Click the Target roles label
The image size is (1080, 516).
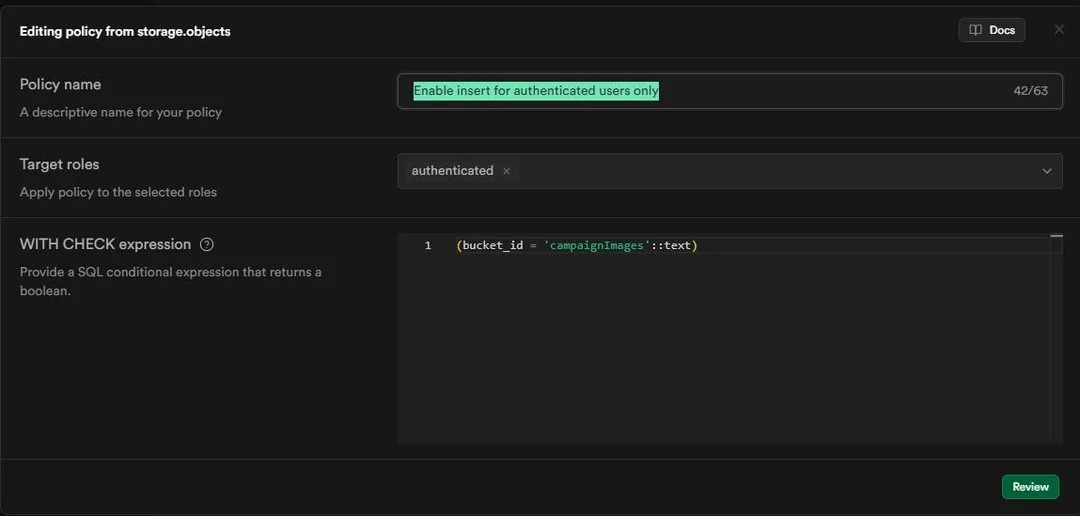pos(60,164)
